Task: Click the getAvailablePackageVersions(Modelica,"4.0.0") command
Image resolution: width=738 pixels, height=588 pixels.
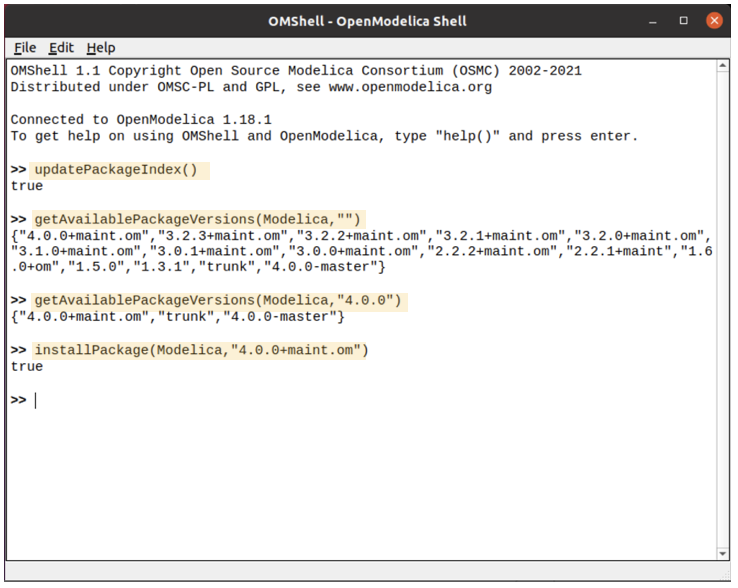Action: (218, 300)
